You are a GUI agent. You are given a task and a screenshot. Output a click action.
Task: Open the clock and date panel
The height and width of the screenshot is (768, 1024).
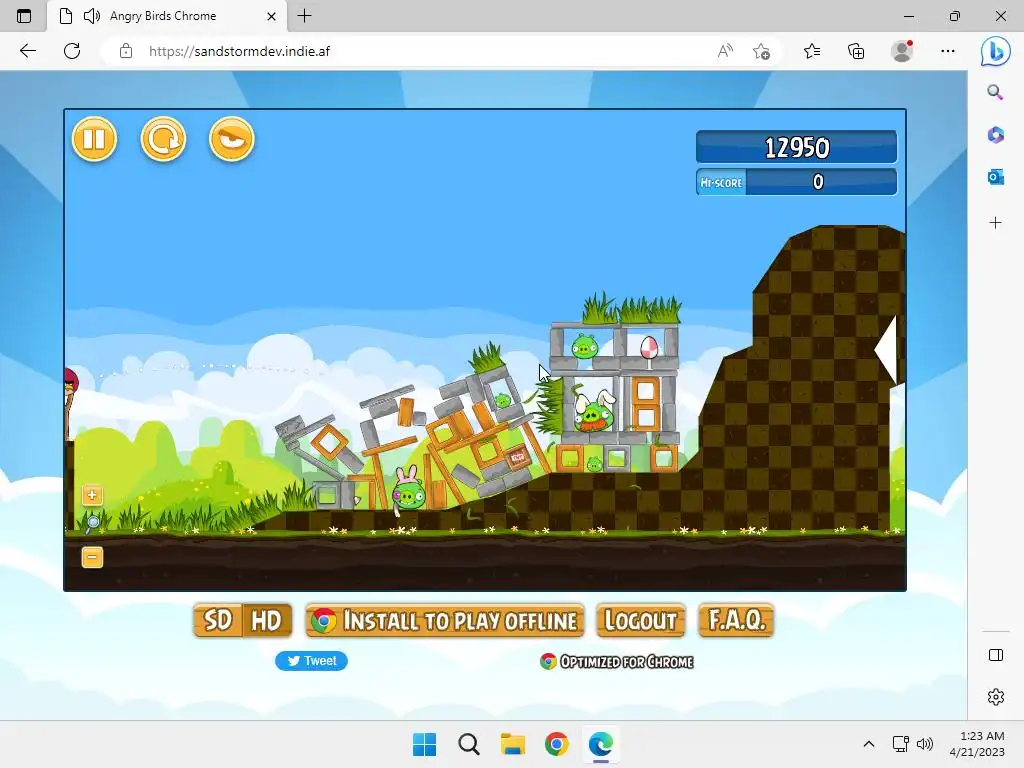(x=977, y=744)
